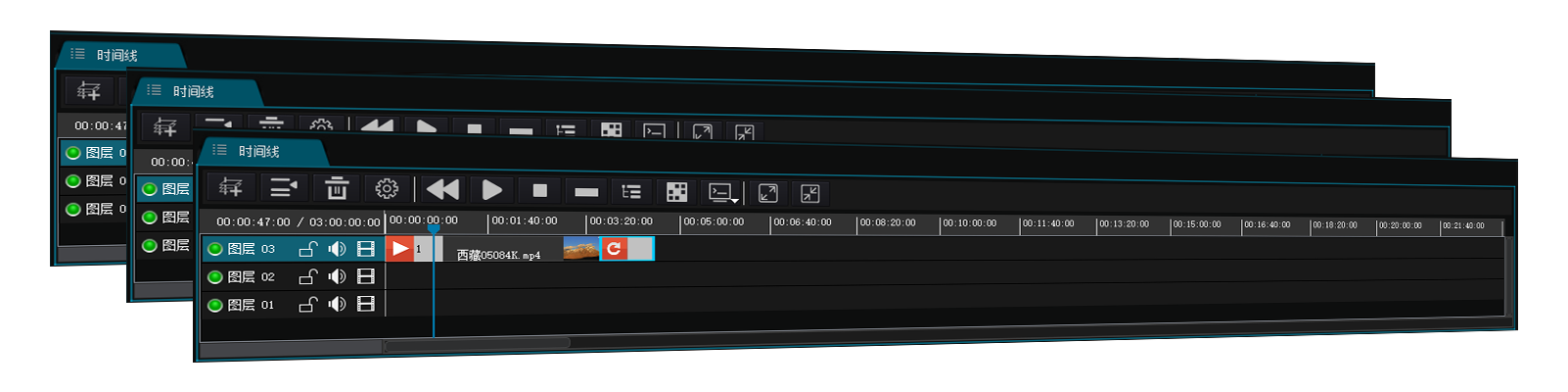Click the track list icon in toolbar
The width and height of the screenshot is (1568, 392).
(x=630, y=191)
